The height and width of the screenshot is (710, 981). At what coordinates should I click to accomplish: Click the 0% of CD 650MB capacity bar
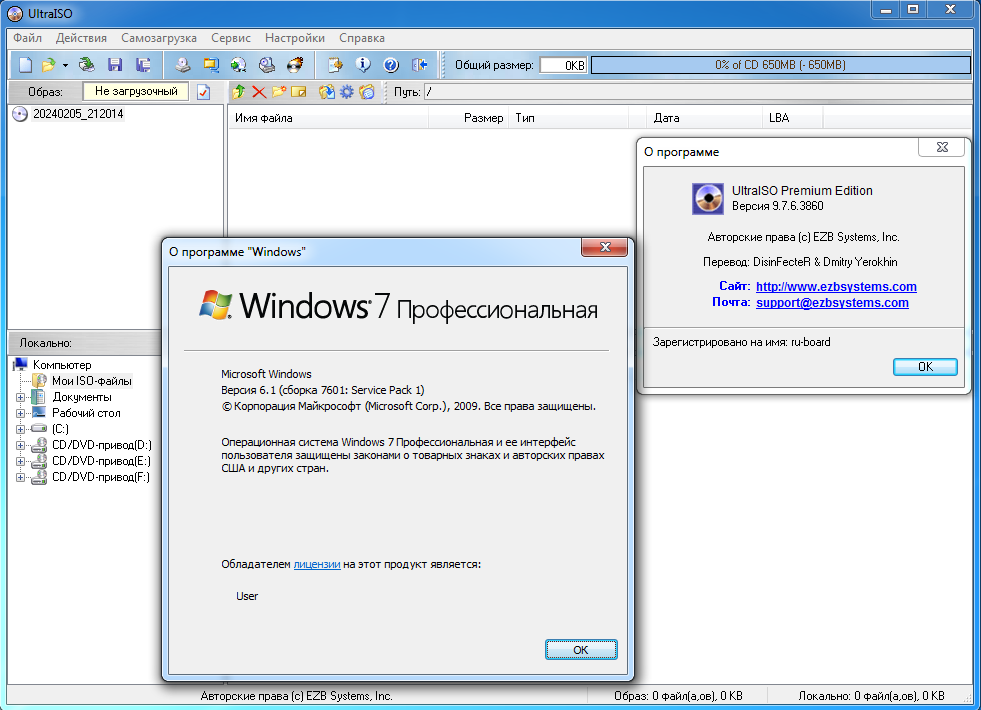(781, 65)
